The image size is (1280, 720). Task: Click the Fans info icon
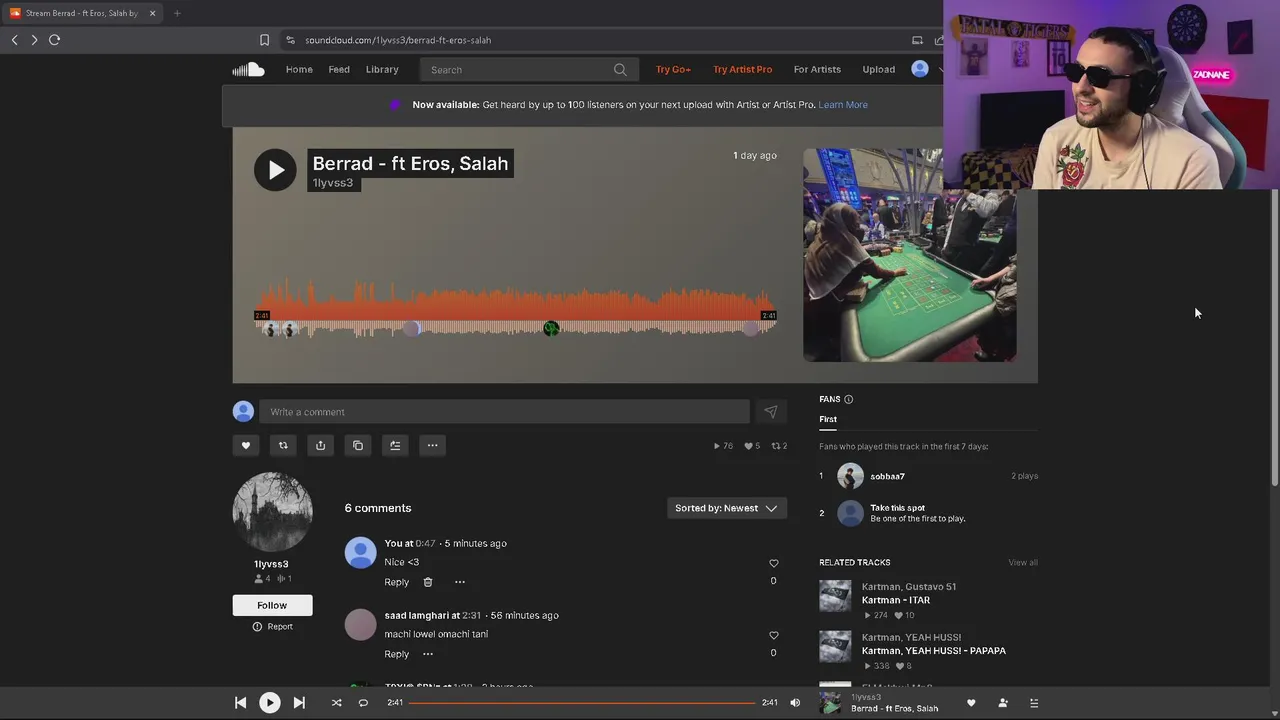click(x=848, y=399)
